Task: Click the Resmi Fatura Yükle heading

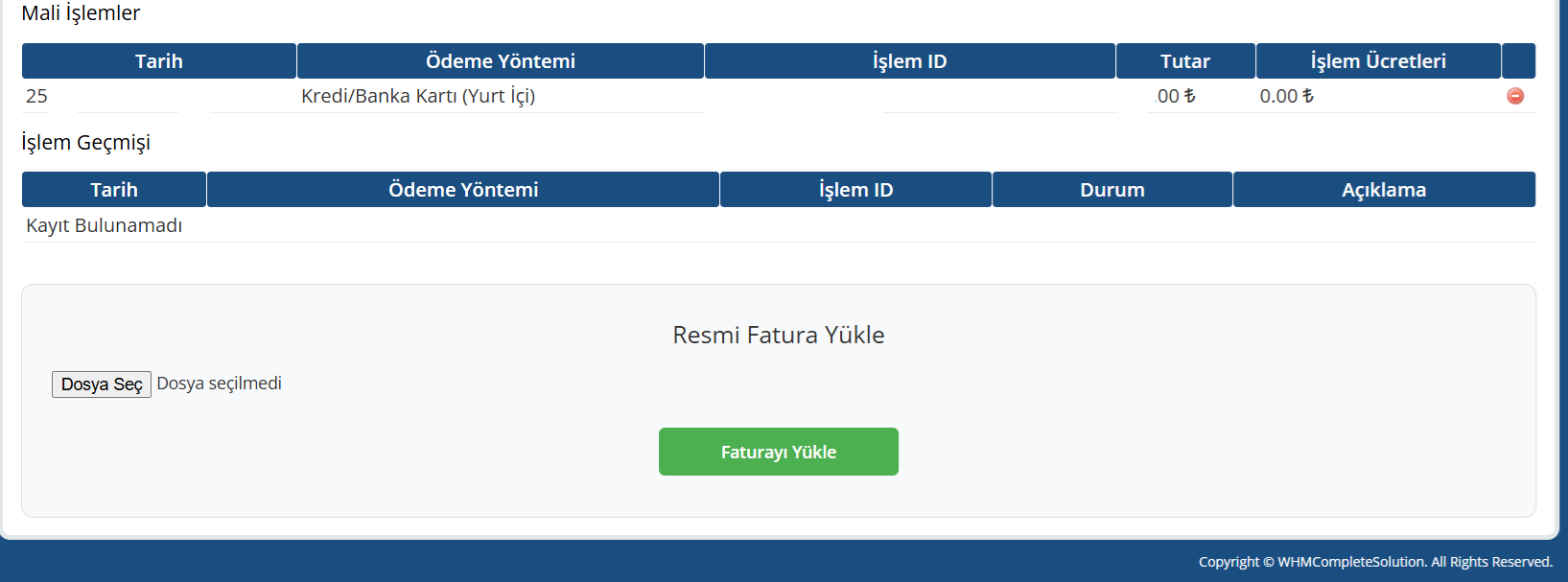Action: click(778, 335)
